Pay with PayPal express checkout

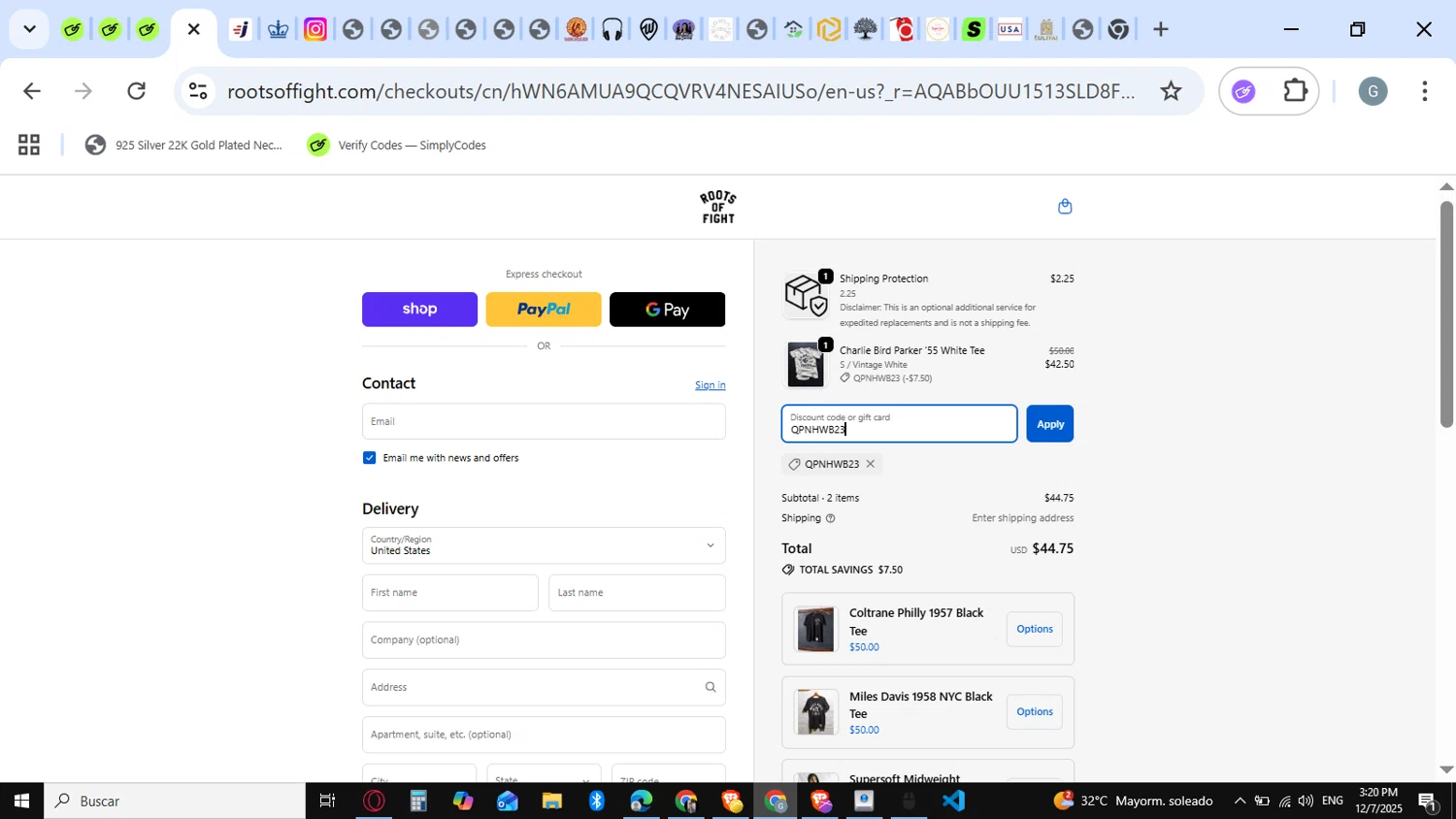point(544,310)
